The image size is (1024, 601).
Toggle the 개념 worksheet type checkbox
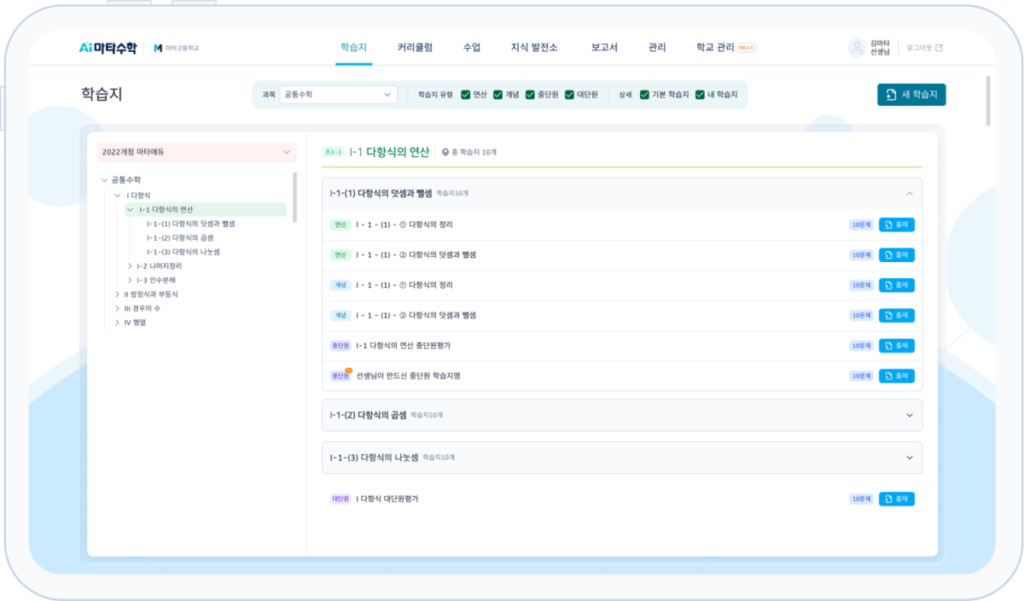tap(498, 95)
